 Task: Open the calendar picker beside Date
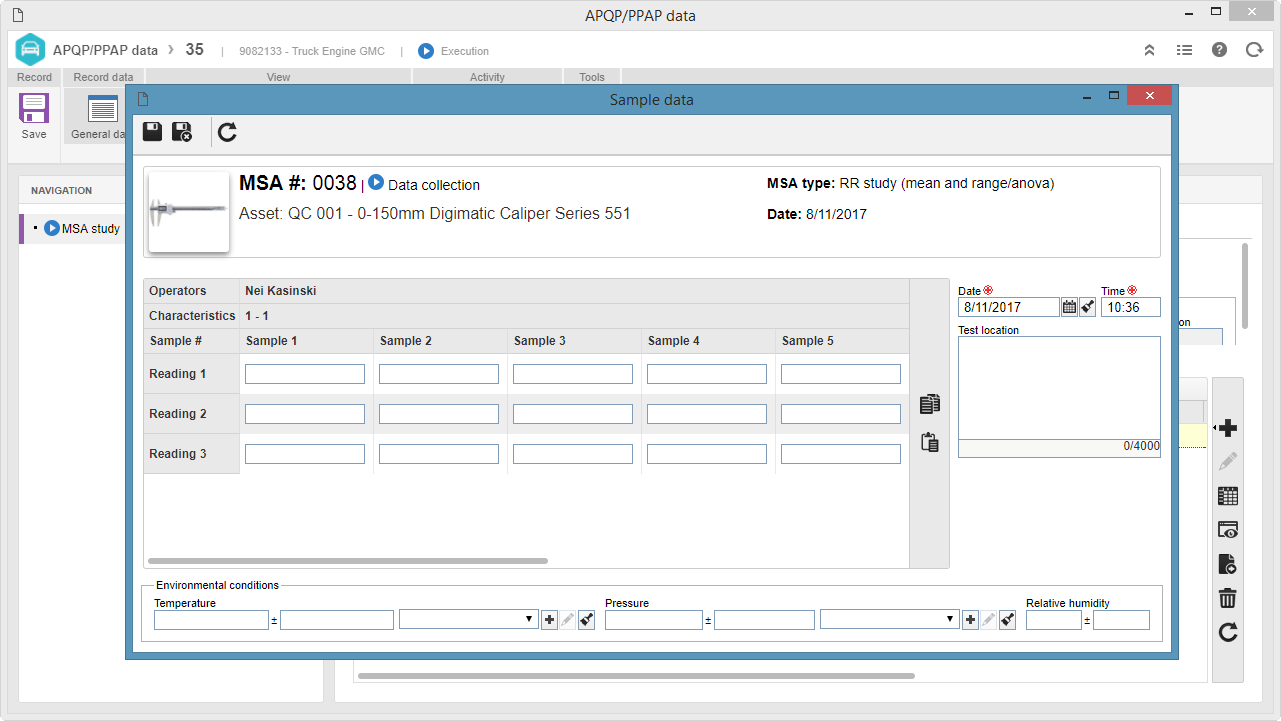[x=1069, y=307]
